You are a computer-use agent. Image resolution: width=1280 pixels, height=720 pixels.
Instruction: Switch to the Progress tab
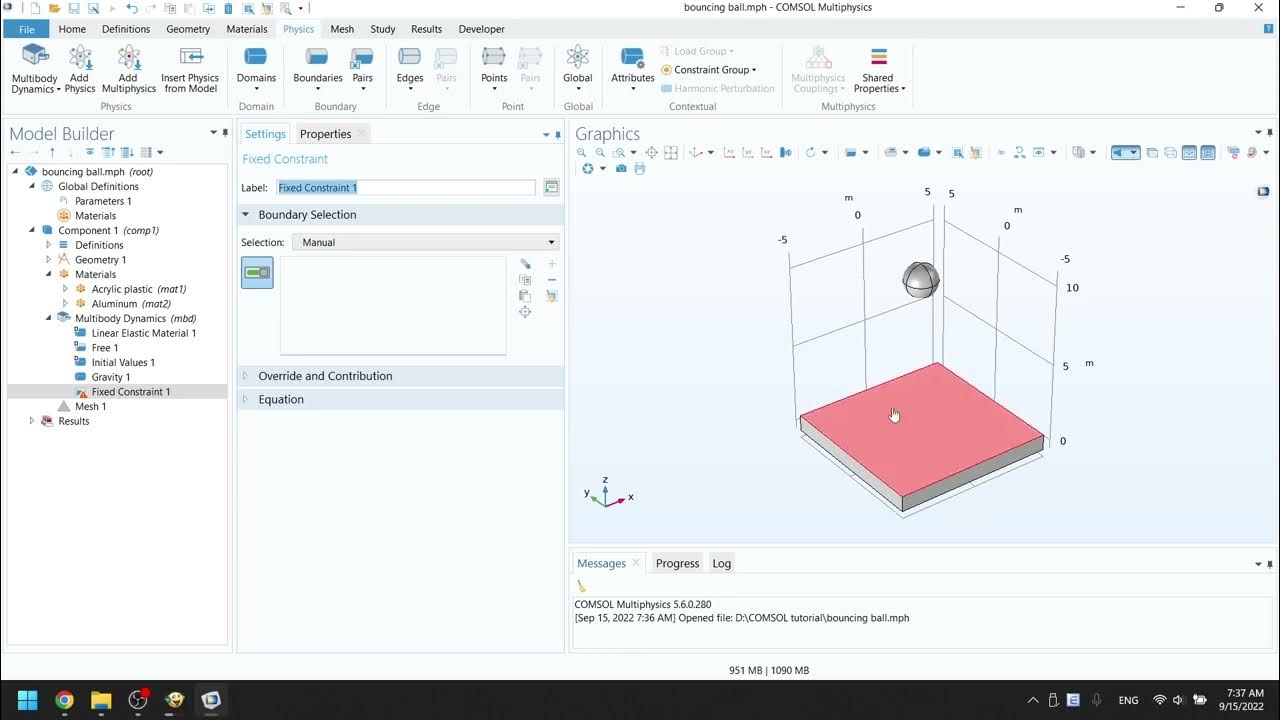677,564
